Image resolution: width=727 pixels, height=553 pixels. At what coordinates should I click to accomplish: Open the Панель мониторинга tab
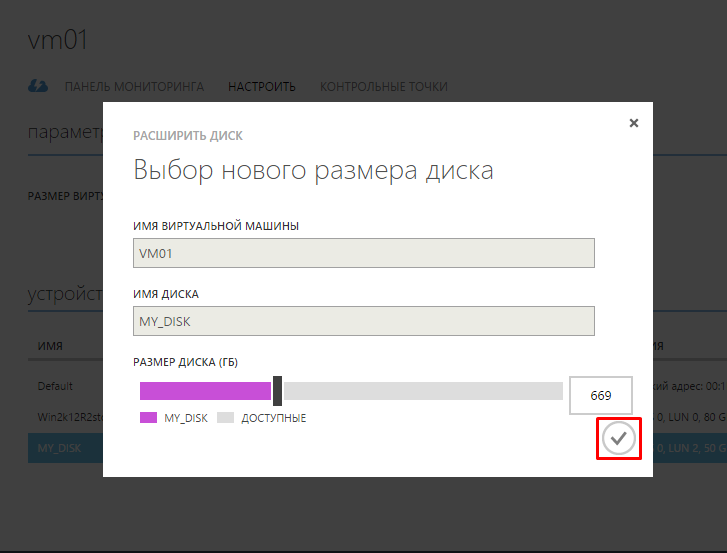(x=134, y=87)
